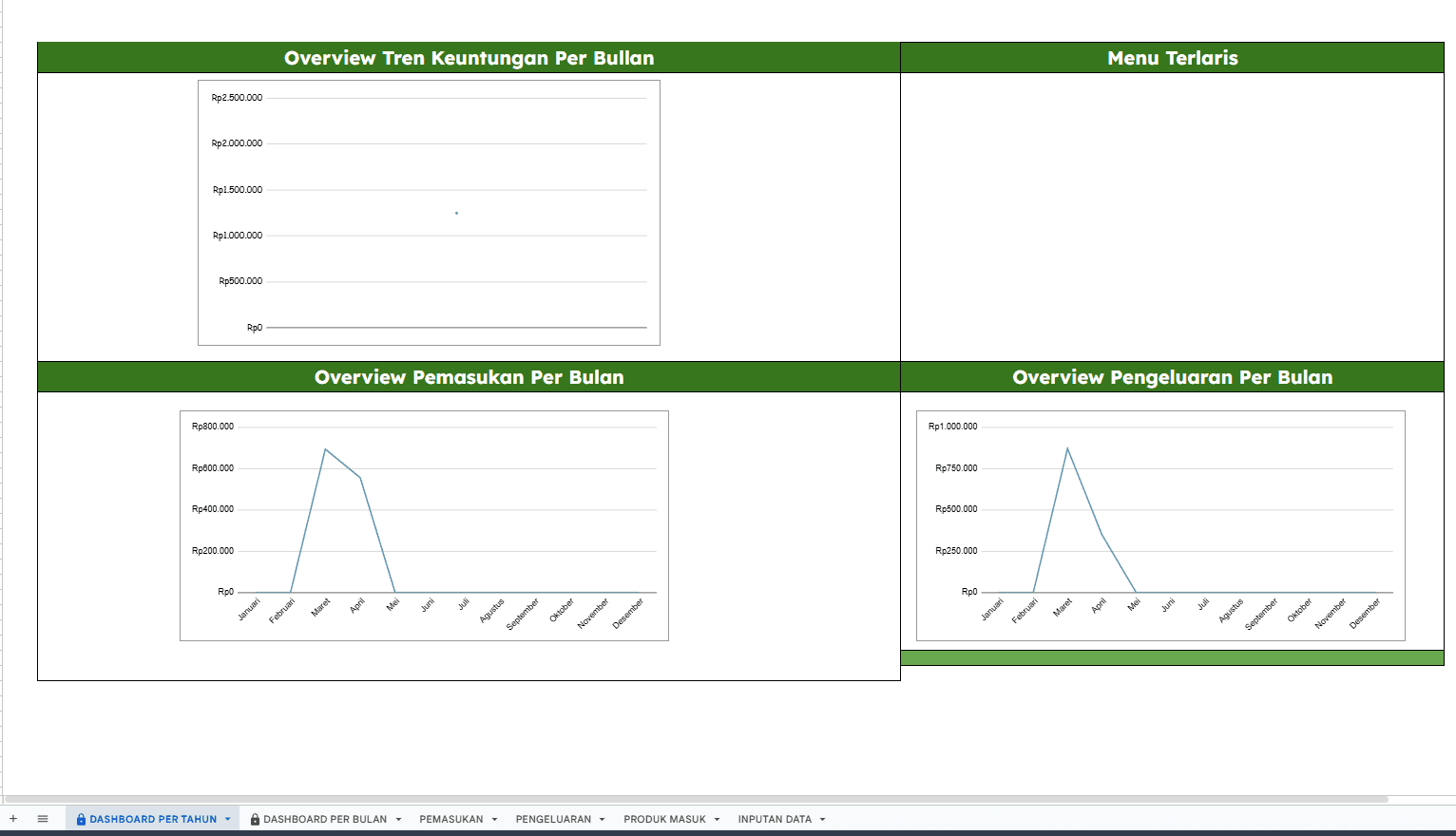This screenshot has height=836, width=1456.
Task: Click September label in Pengeluaran chart
Action: tap(1262, 614)
